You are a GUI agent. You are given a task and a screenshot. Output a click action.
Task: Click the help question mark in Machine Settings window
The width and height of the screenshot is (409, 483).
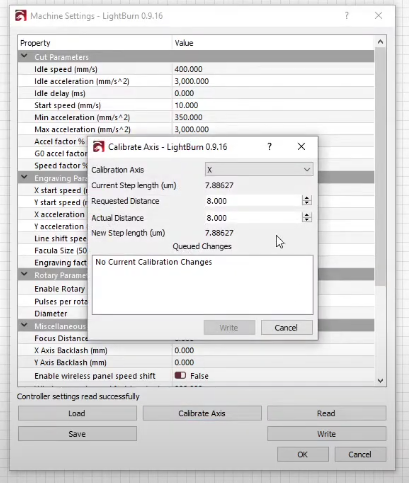(347, 16)
